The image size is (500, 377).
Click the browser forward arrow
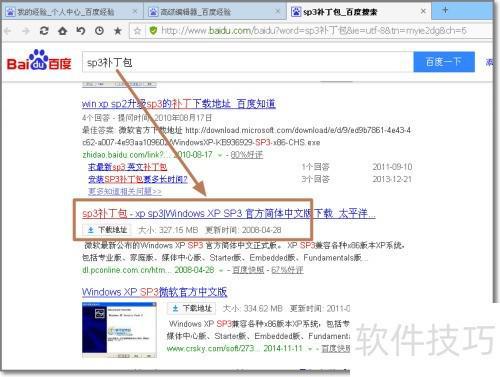pos(26,31)
